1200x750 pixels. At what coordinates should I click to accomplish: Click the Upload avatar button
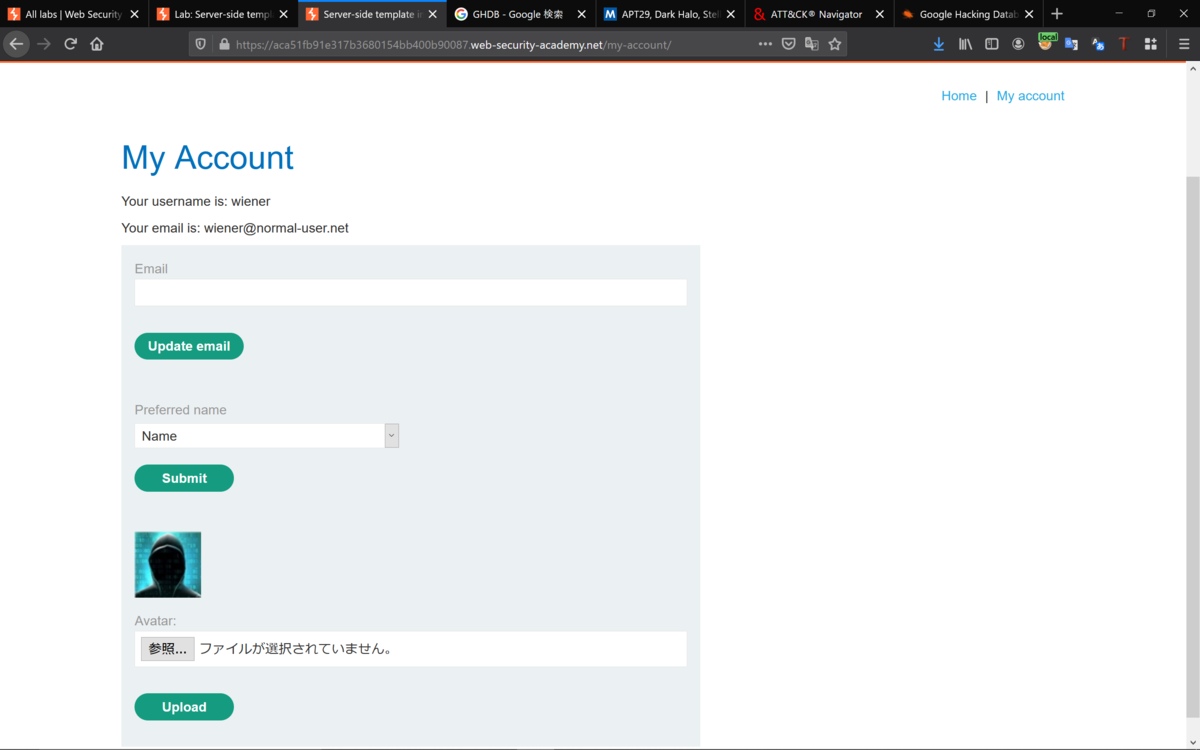click(x=184, y=707)
